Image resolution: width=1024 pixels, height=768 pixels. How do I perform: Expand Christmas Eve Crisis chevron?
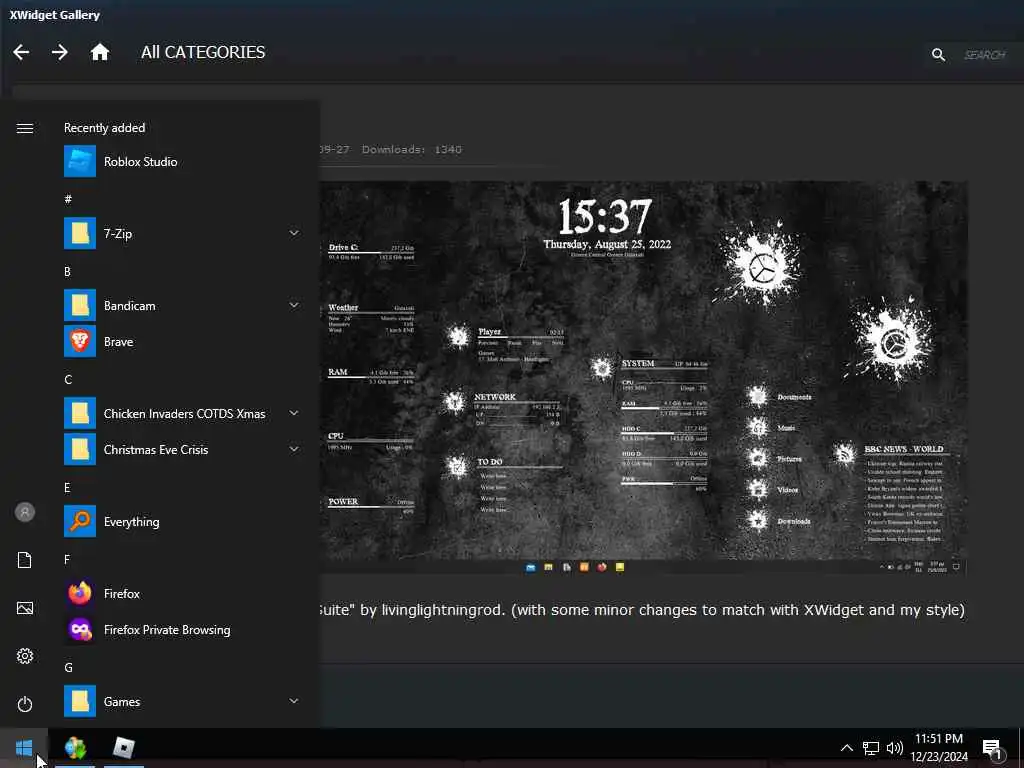coord(294,449)
